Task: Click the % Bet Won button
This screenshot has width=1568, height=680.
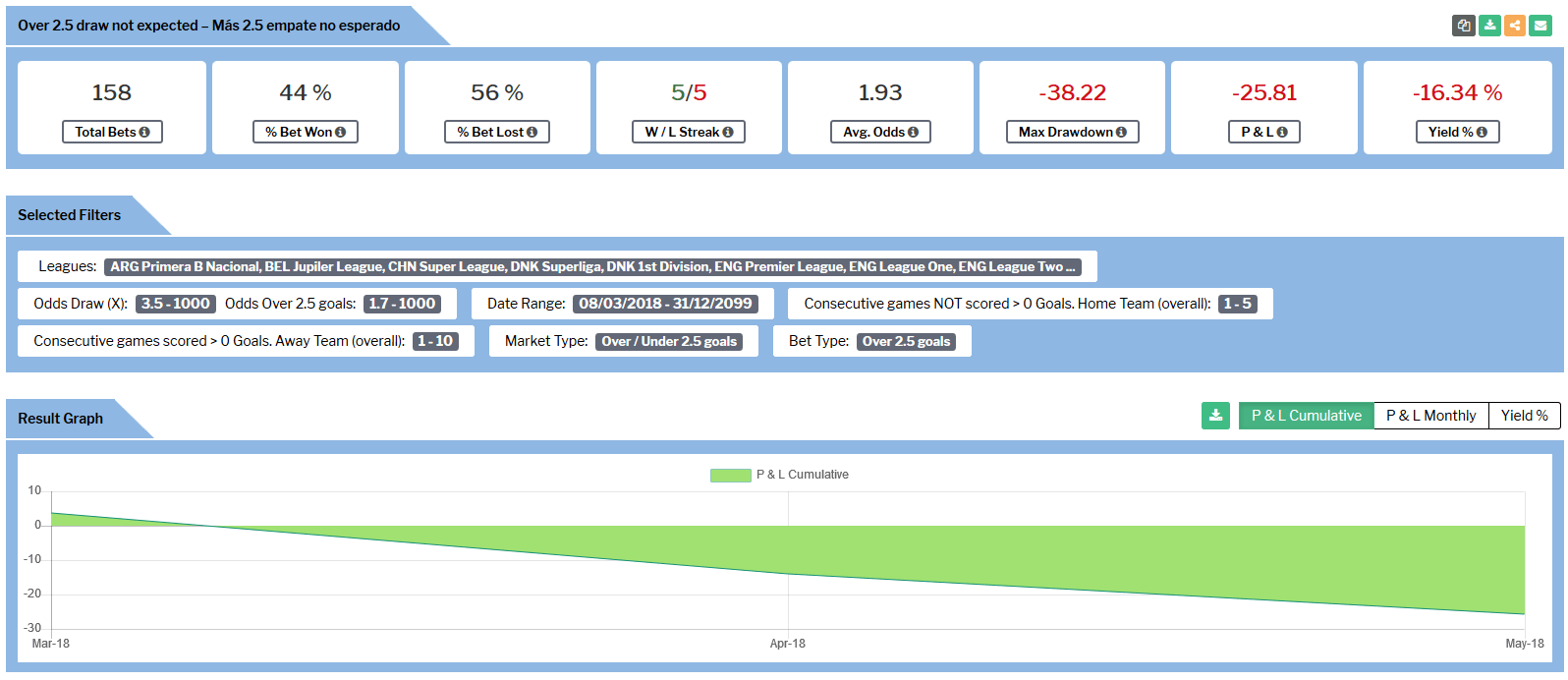Action: pos(305,132)
